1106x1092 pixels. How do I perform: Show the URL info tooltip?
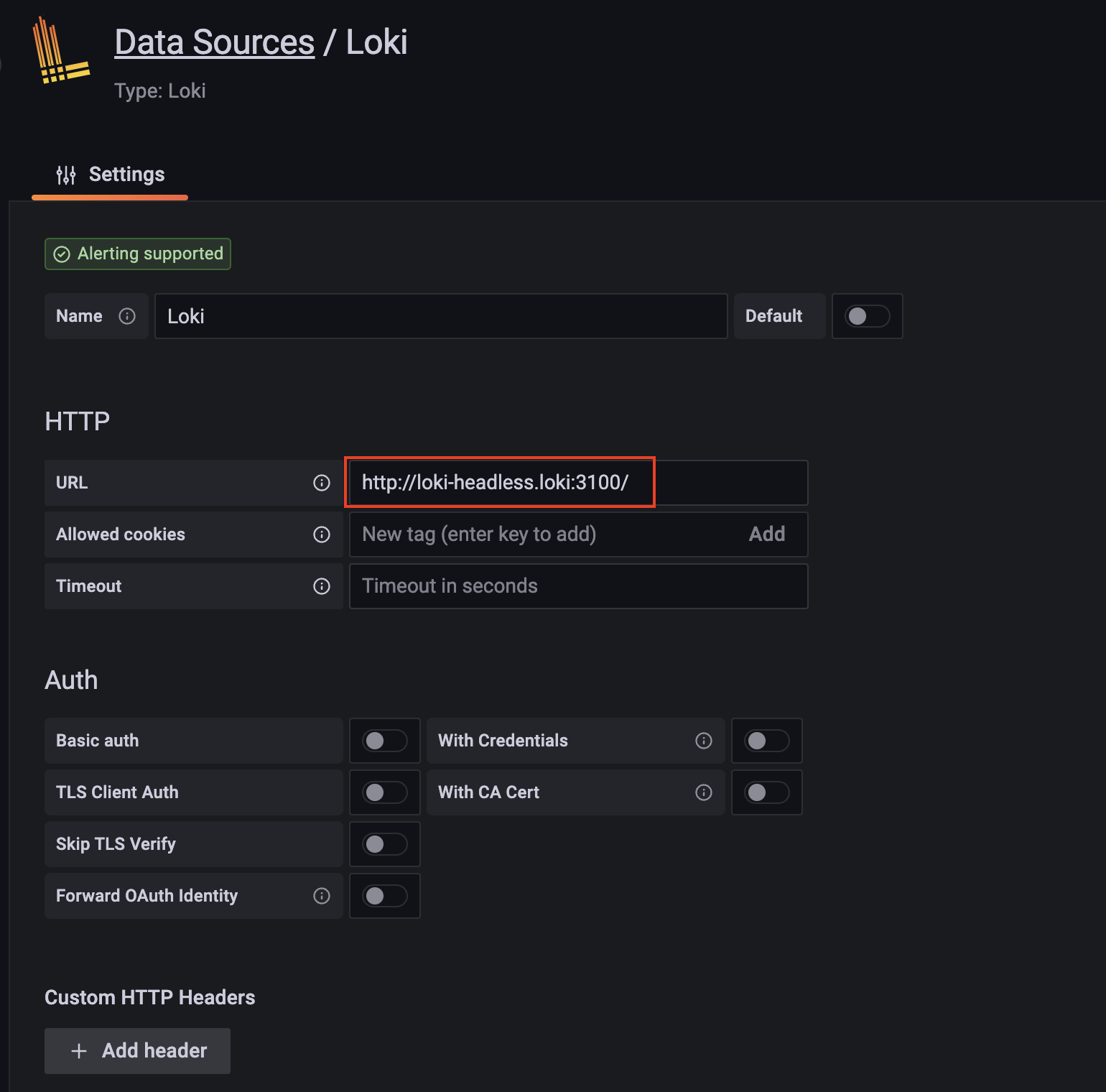coord(322,483)
